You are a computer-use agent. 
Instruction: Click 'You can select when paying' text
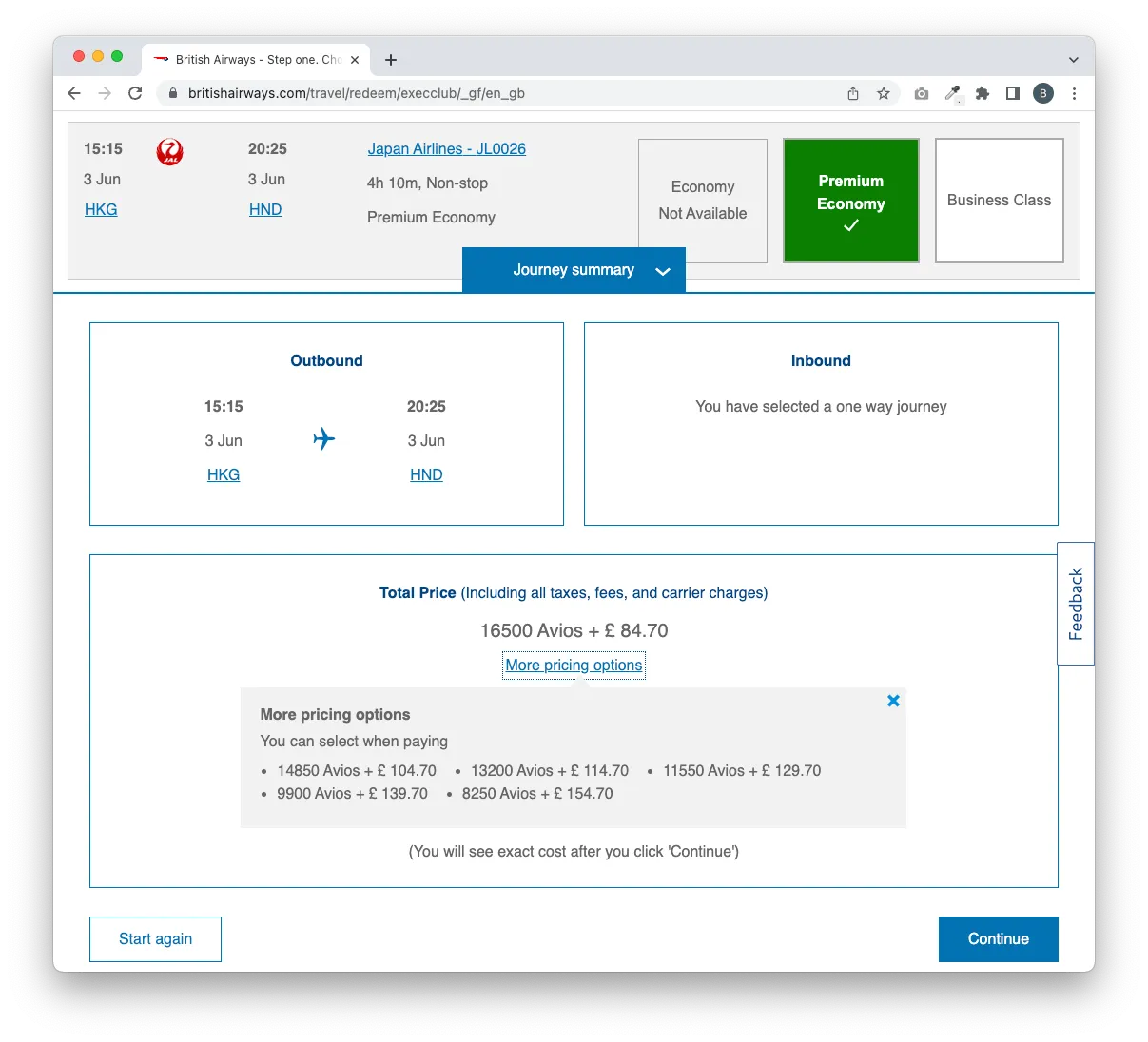pyautogui.click(x=354, y=741)
